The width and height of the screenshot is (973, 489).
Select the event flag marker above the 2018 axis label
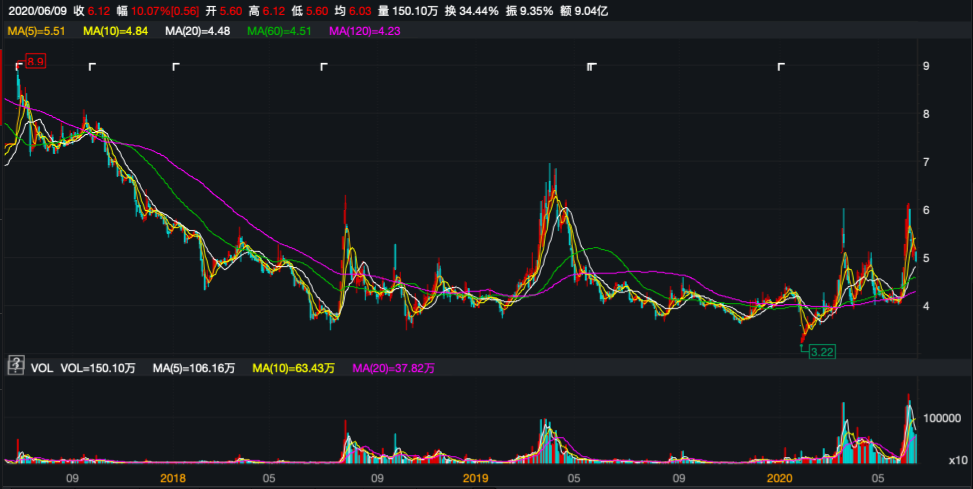(x=176, y=66)
